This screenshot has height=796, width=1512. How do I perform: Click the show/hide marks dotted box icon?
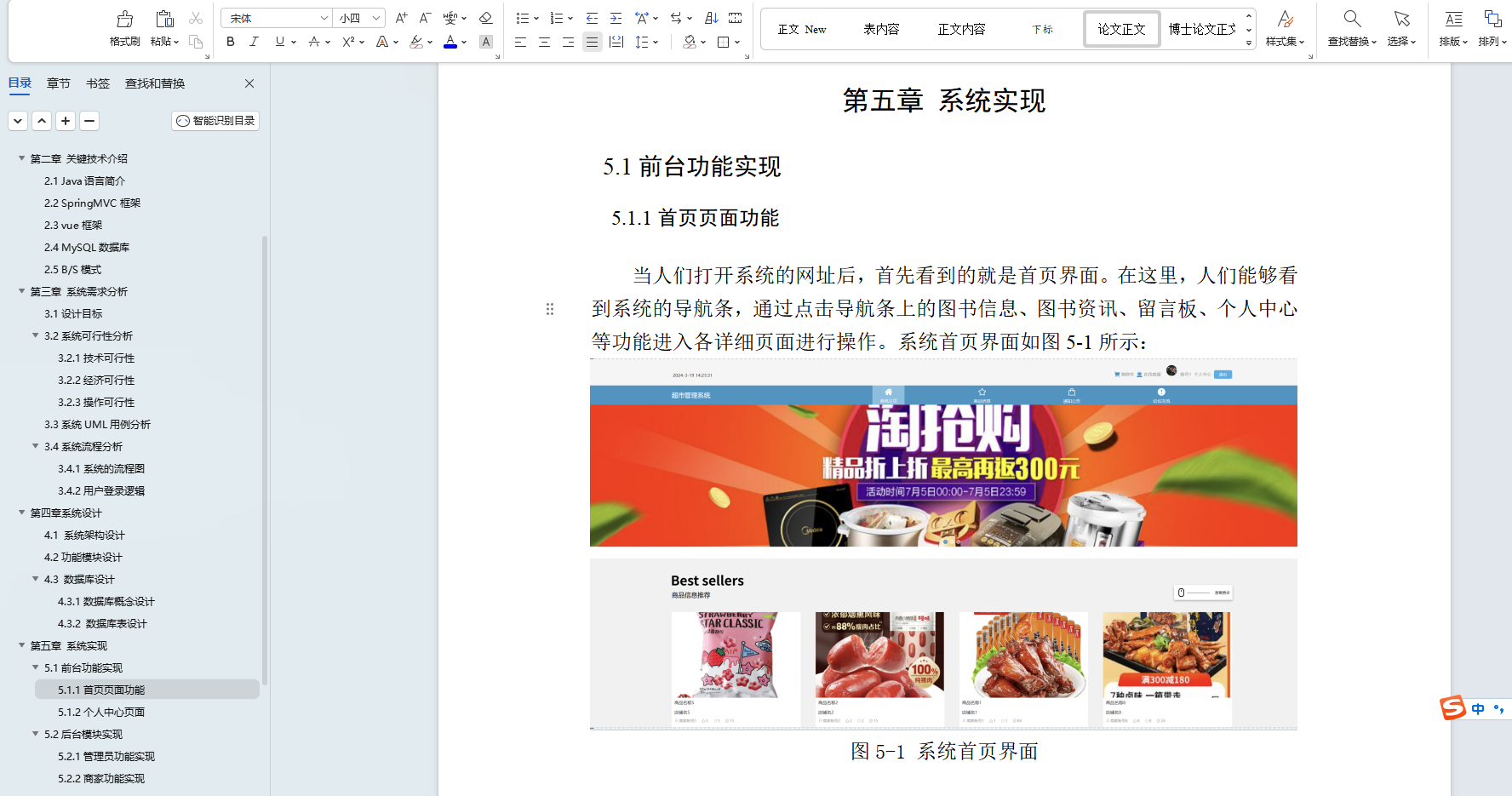click(736, 18)
